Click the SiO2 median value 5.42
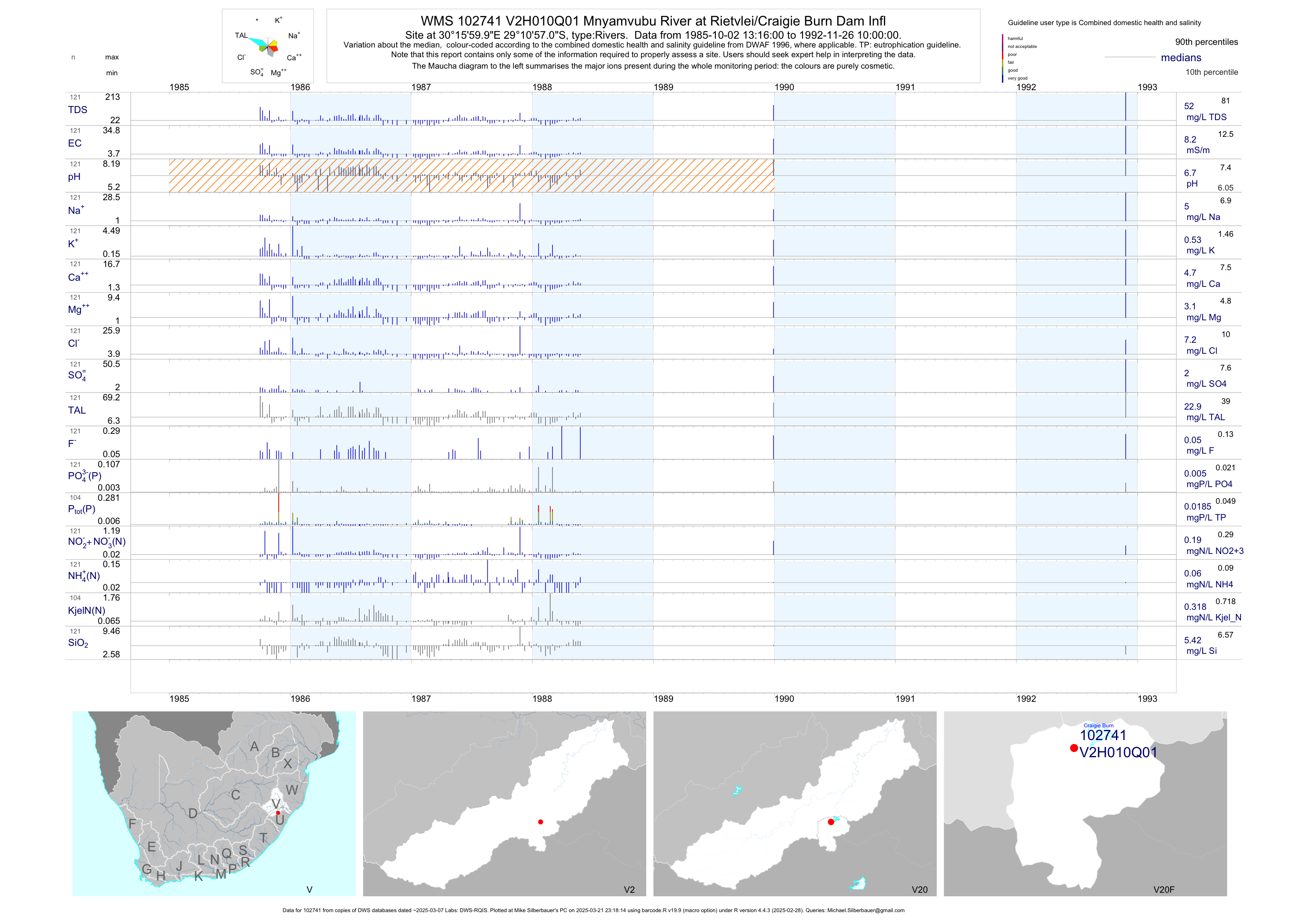This screenshot has width=1307, height=924. [1192, 641]
